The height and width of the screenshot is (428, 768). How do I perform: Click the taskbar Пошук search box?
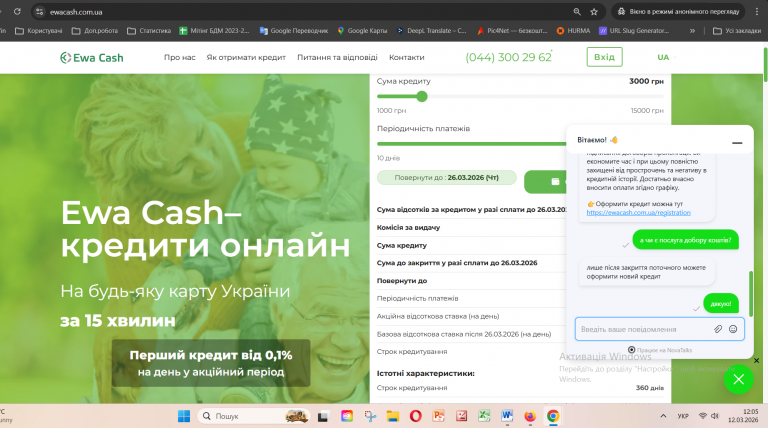[254, 416]
